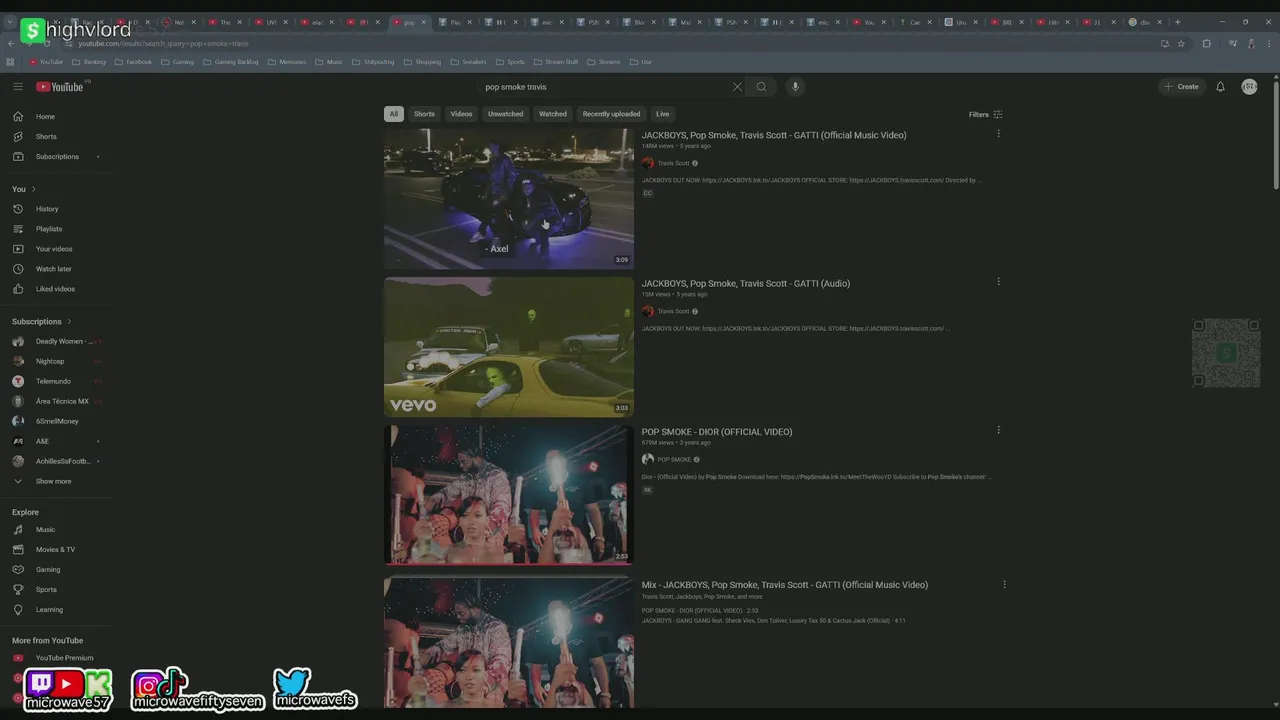This screenshot has height=720, width=1280.
Task: Open the Sneakers bookmark folder
Action: [x=468, y=62]
